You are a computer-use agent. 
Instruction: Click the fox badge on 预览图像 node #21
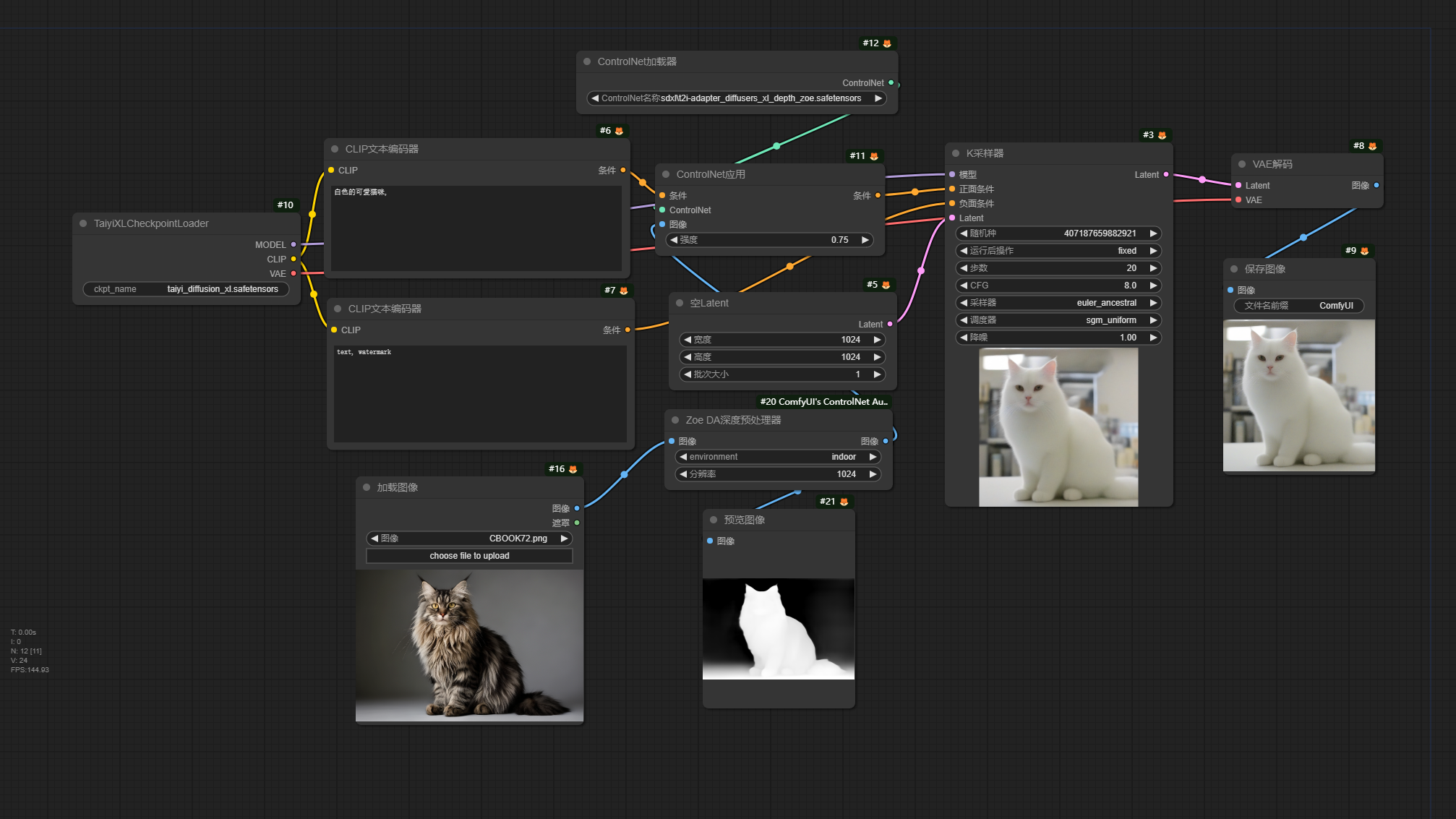coord(844,502)
